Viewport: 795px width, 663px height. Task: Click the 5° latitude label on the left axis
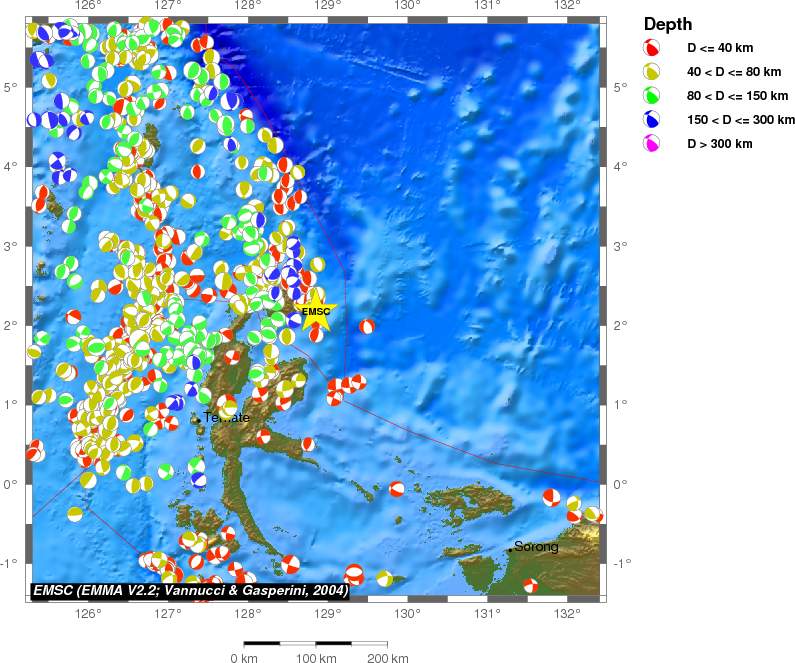coord(10,87)
